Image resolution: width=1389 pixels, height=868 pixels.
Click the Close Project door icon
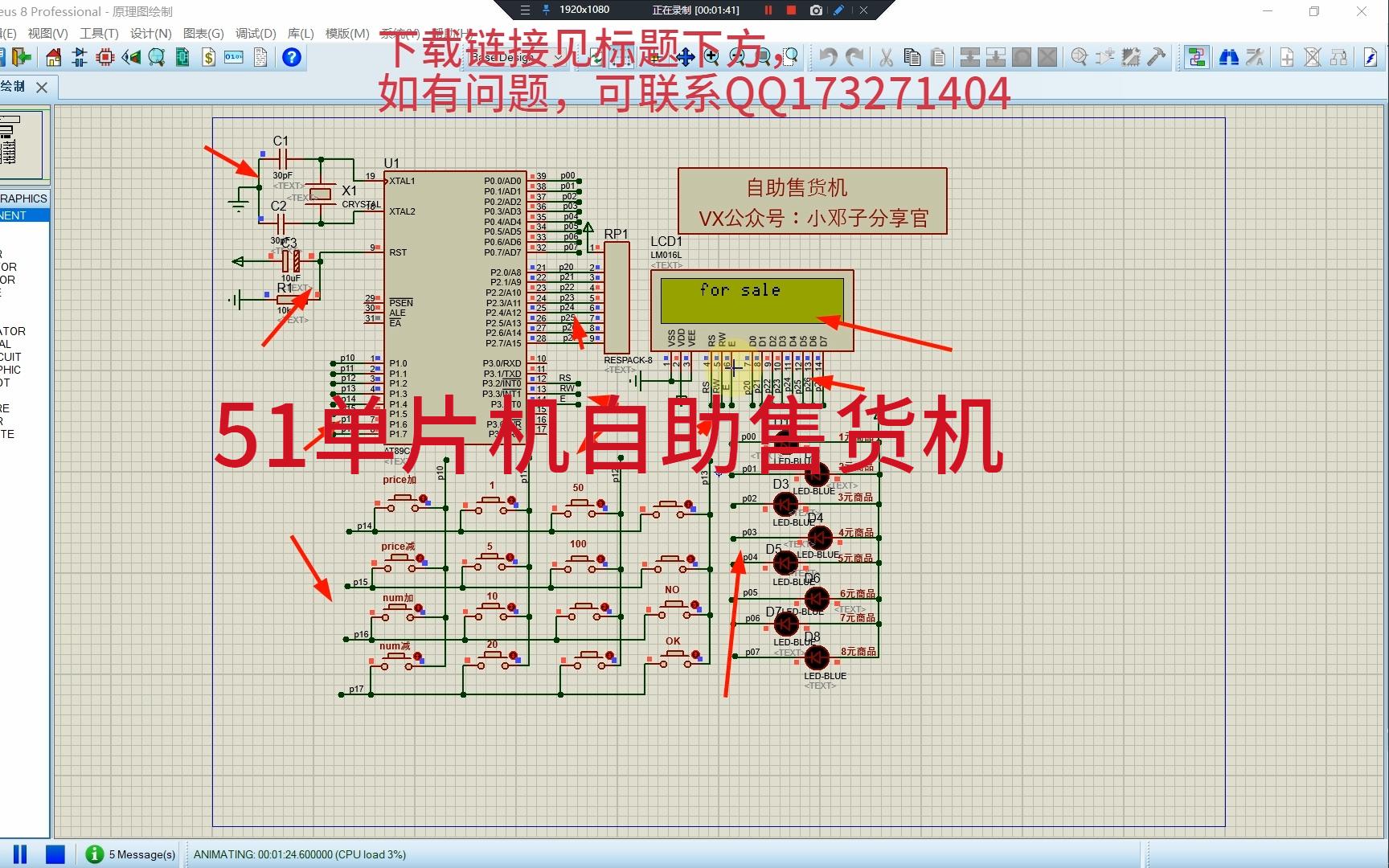coord(22,57)
